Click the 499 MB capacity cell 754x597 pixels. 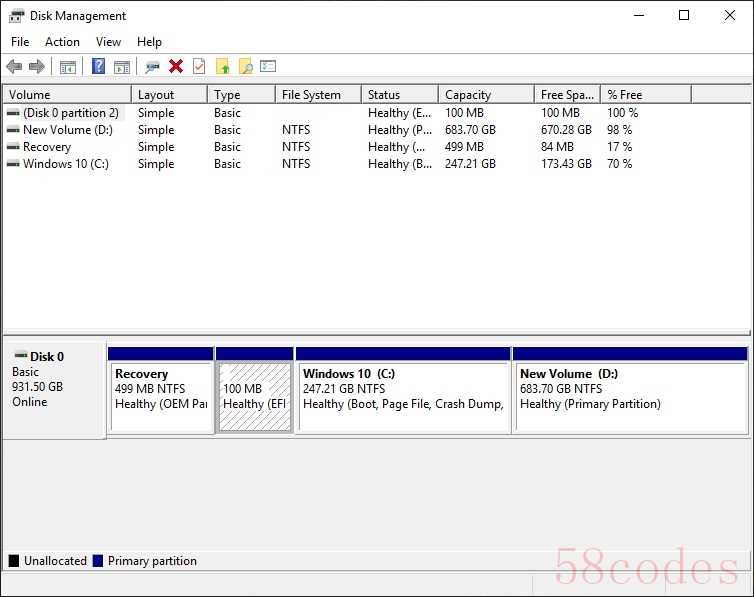tap(465, 147)
